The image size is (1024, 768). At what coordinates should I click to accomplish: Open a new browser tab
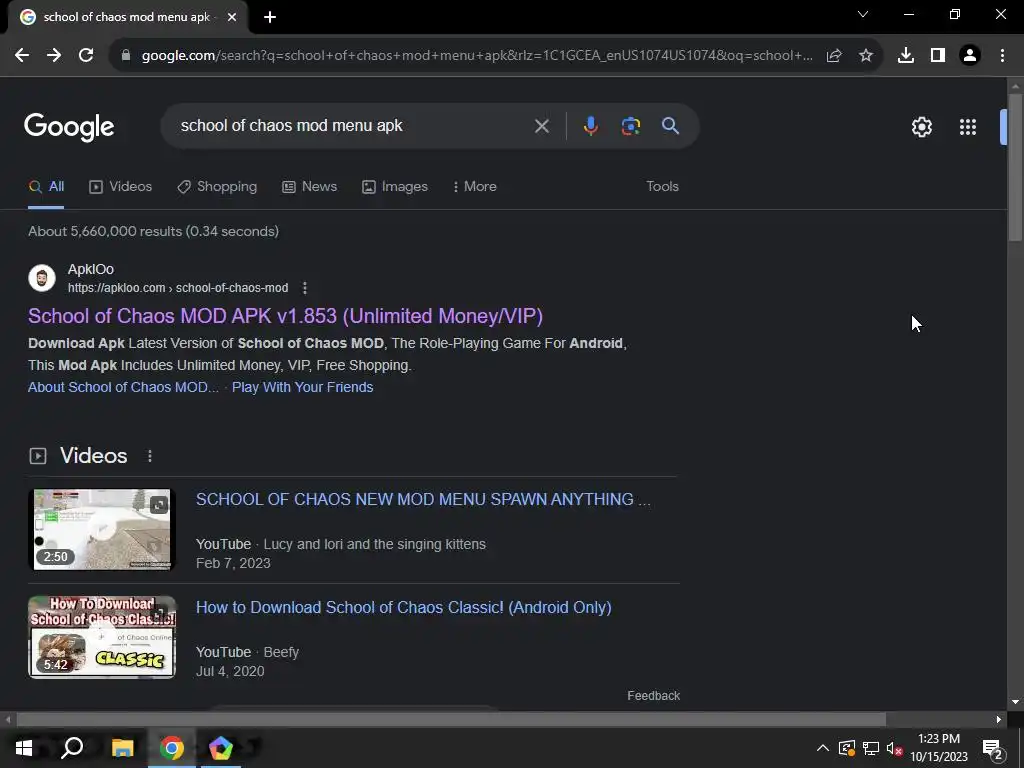[270, 17]
